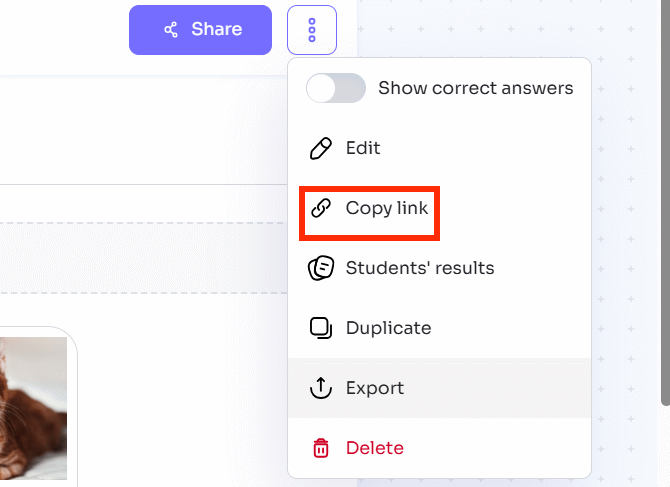The width and height of the screenshot is (670, 487).
Task: Toggle the Show correct answers switch
Action: [335, 88]
